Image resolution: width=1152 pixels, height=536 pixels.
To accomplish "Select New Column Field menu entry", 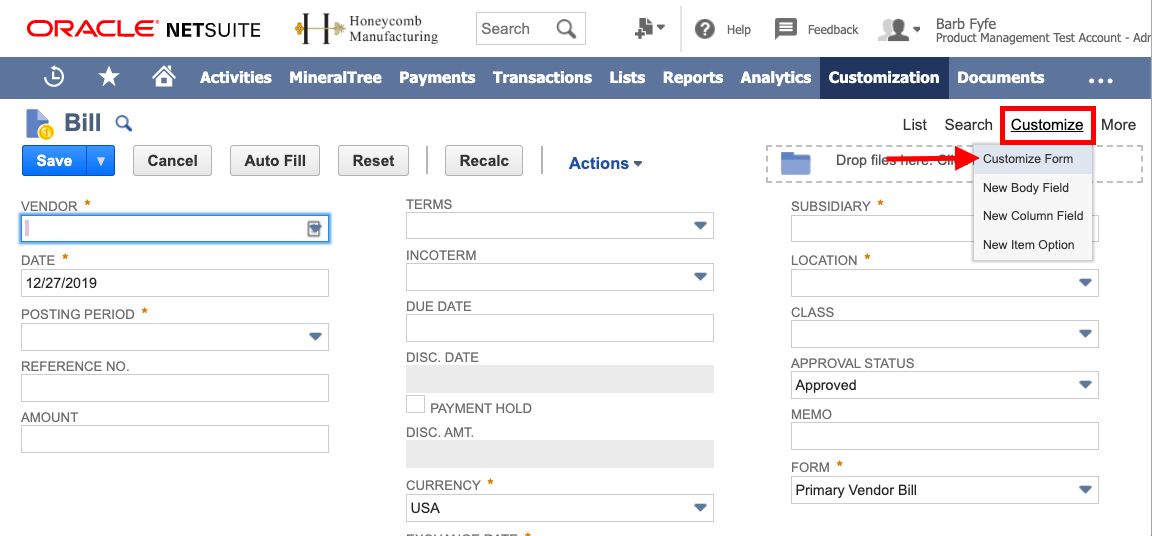I will 1033,216.
